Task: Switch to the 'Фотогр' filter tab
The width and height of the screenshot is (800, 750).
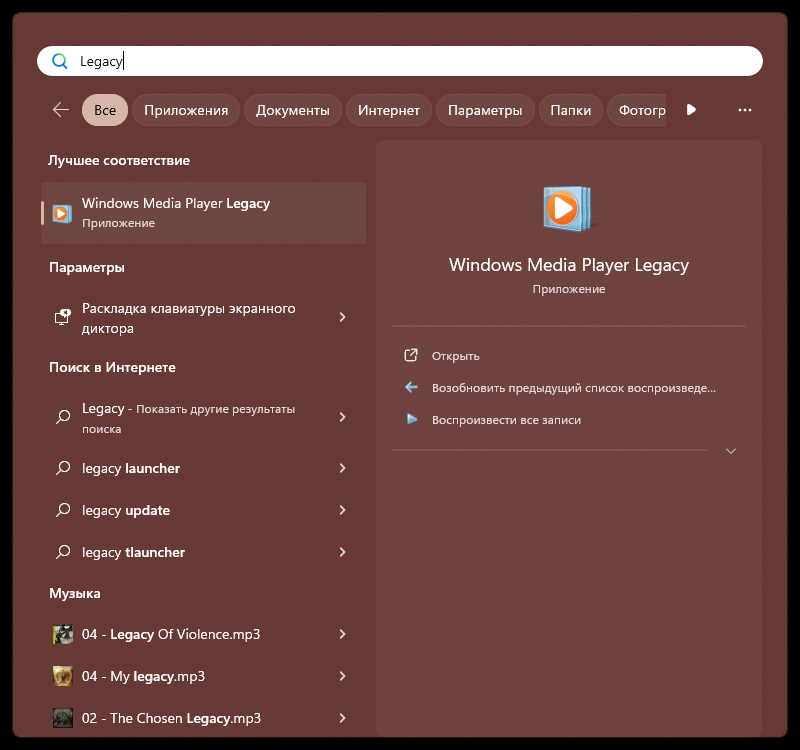Action: pos(637,110)
